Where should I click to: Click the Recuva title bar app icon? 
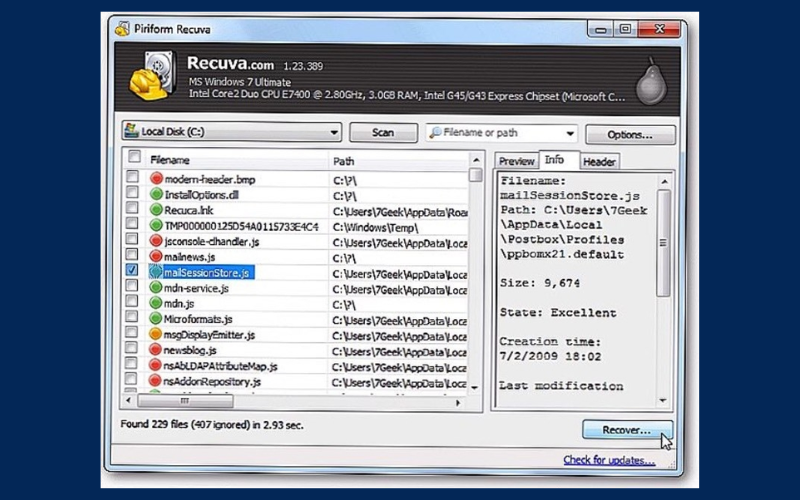pyautogui.click(x=122, y=29)
